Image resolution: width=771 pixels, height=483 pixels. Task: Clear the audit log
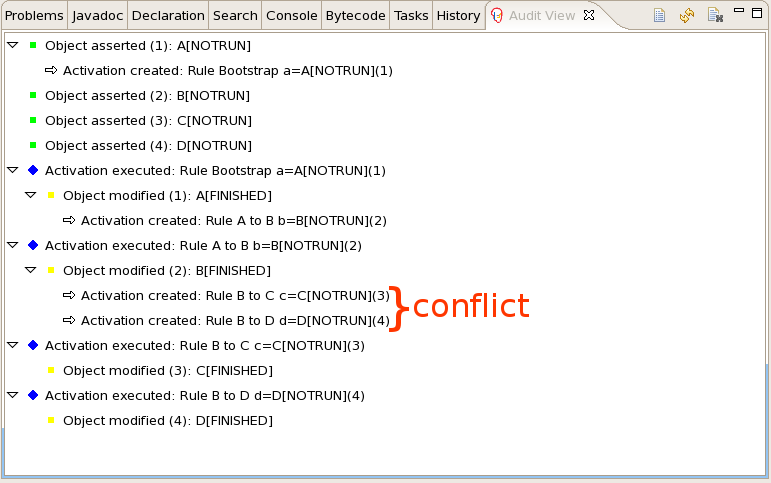715,16
